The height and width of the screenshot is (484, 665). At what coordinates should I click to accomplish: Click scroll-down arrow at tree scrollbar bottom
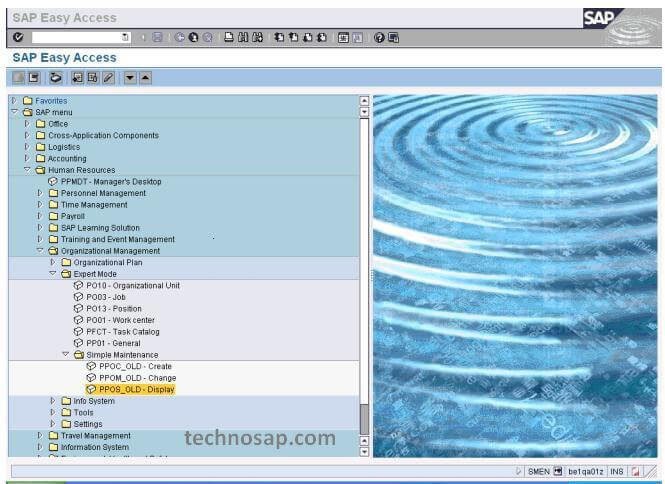364,452
